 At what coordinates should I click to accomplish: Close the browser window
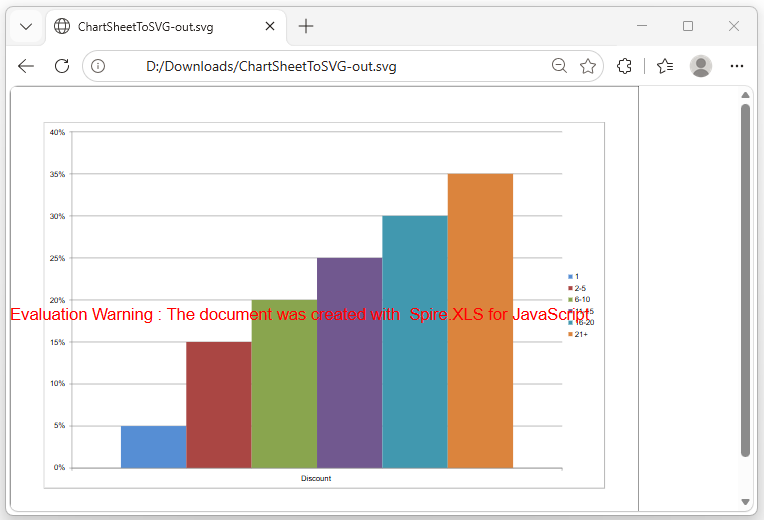tap(734, 26)
